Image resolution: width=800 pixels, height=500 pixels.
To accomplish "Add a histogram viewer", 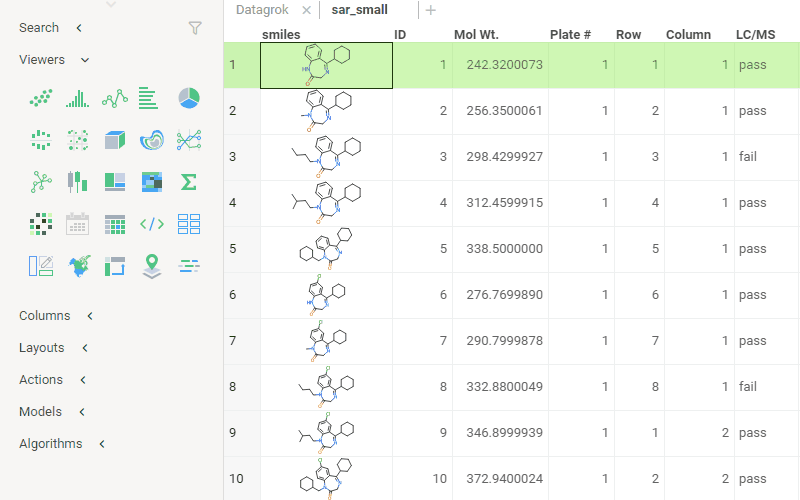I will pos(77,98).
